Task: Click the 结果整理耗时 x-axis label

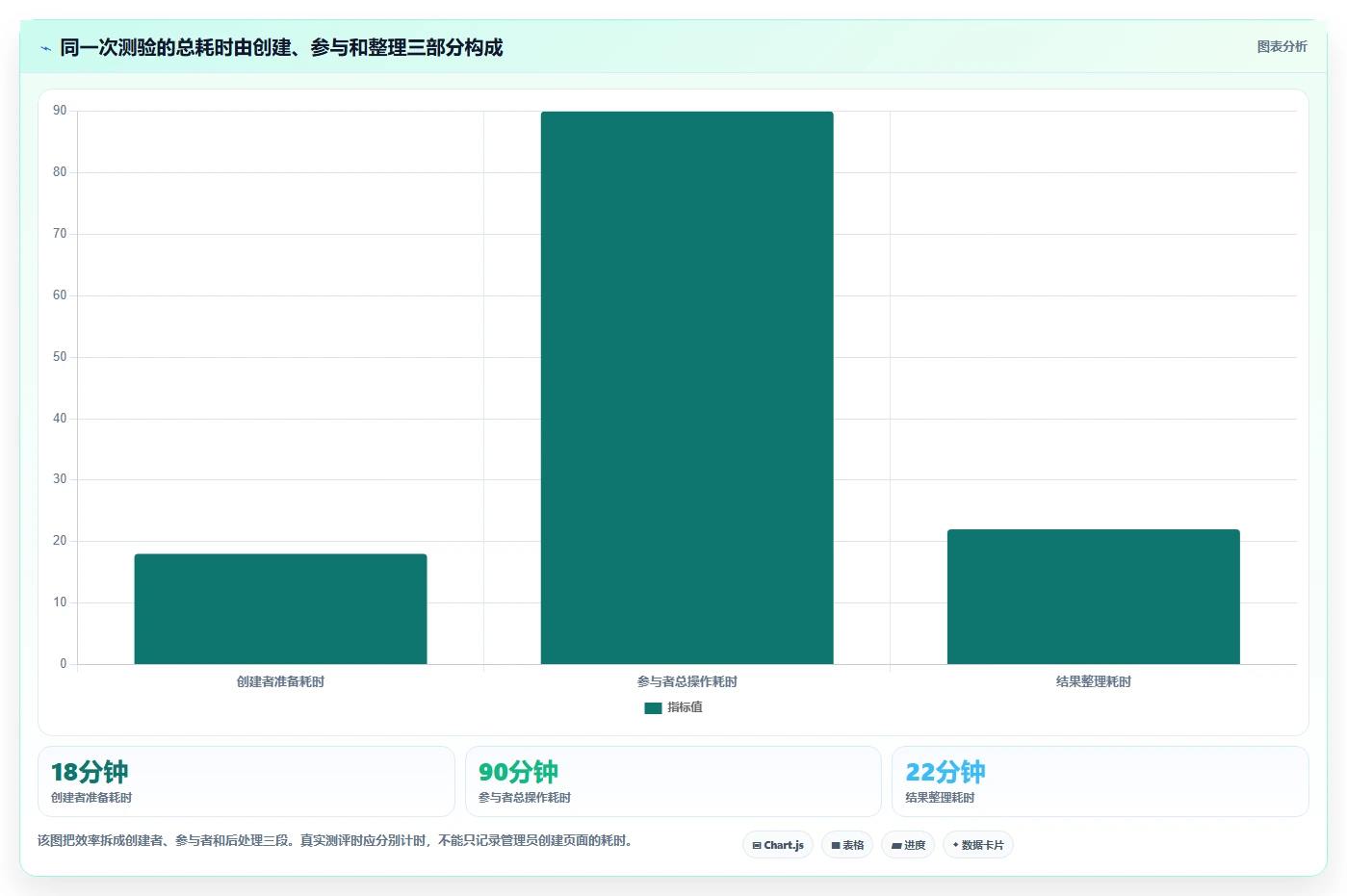Action: point(1093,681)
